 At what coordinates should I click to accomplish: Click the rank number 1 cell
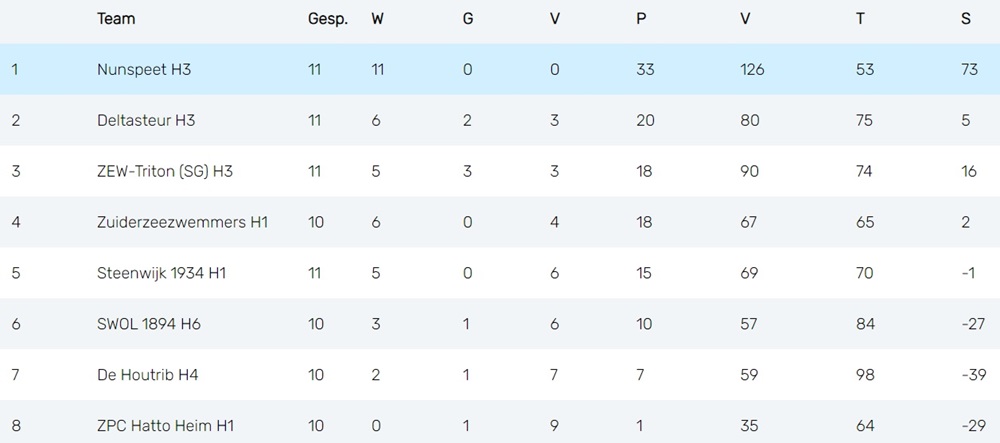pyautogui.click(x=15, y=69)
